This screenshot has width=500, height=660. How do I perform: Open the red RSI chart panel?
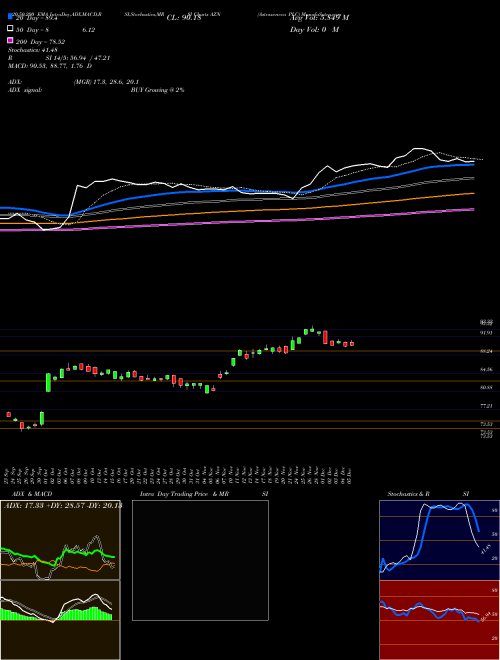click(x=439, y=620)
